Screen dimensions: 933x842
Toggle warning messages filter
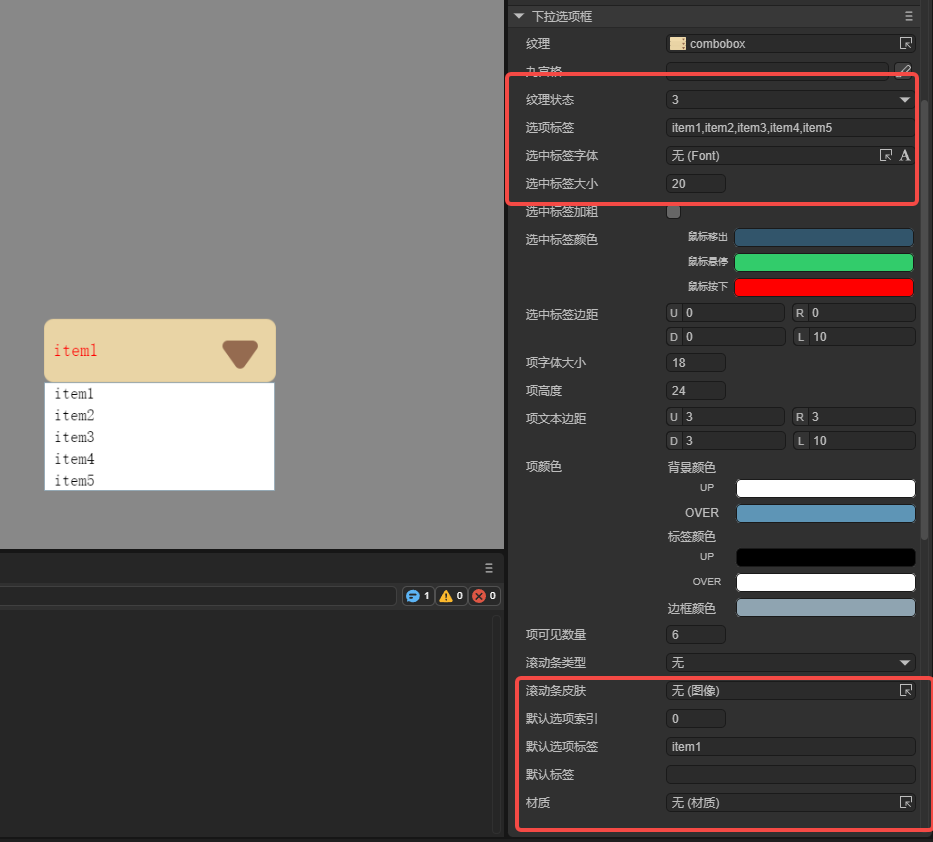tap(451, 596)
